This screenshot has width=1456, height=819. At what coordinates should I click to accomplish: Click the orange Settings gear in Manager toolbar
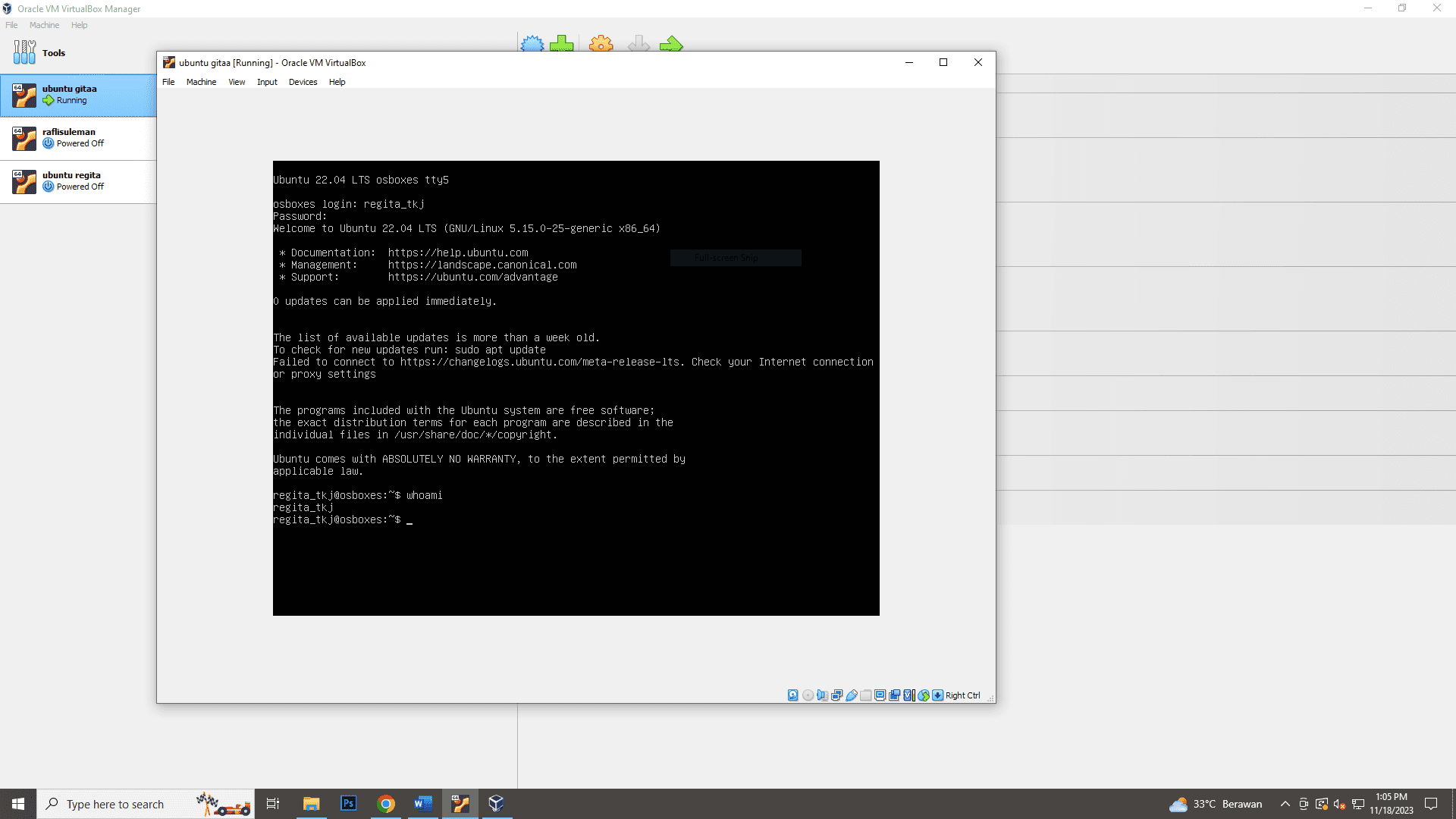[x=601, y=43]
